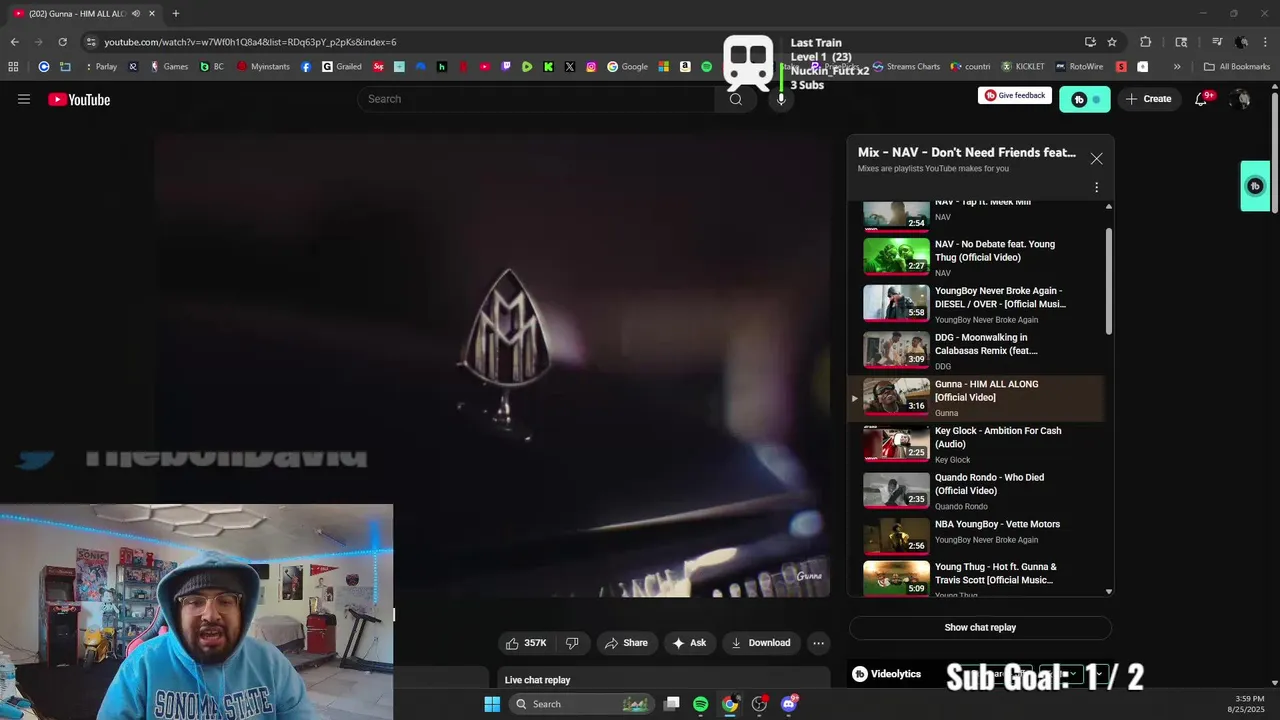Click the TubeBuddy teal toolbar button
1280x720 pixels.
[x=1085, y=99]
